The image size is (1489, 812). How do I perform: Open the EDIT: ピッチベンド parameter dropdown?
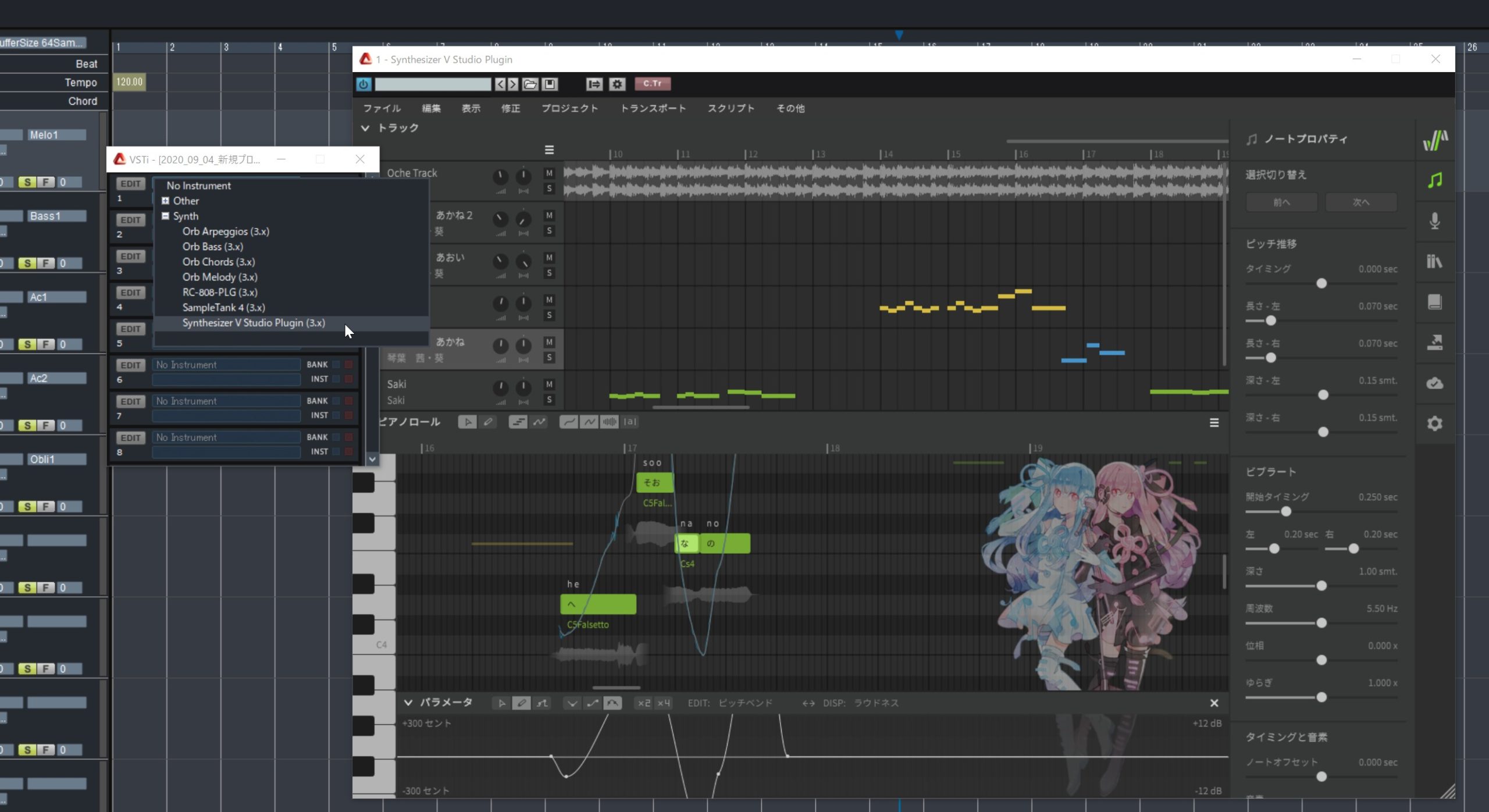731,703
